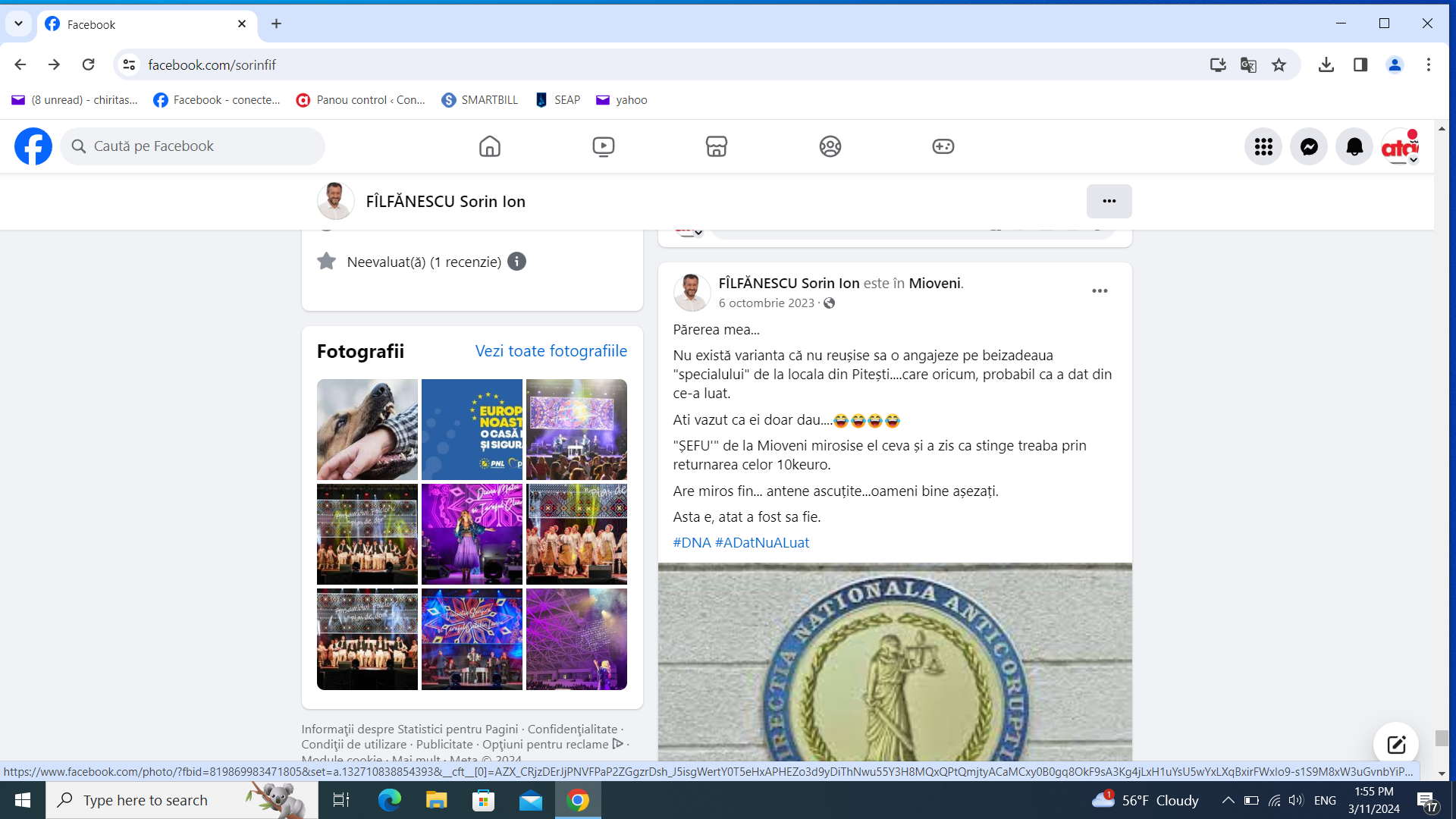Image resolution: width=1456 pixels, height=819 pixels.
Task: Open the Gaming controller icon
Action: tap(943, 146)
